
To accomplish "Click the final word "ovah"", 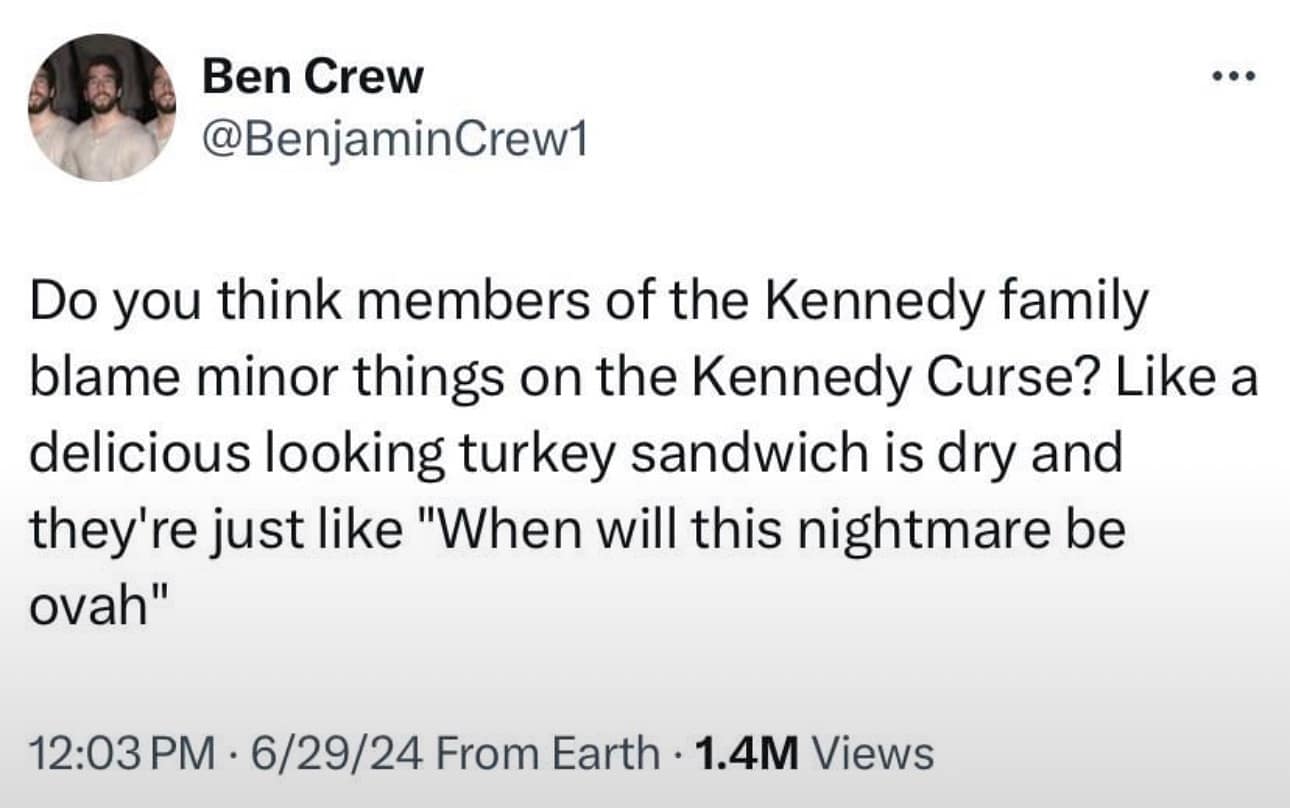I will click(92, 604).
